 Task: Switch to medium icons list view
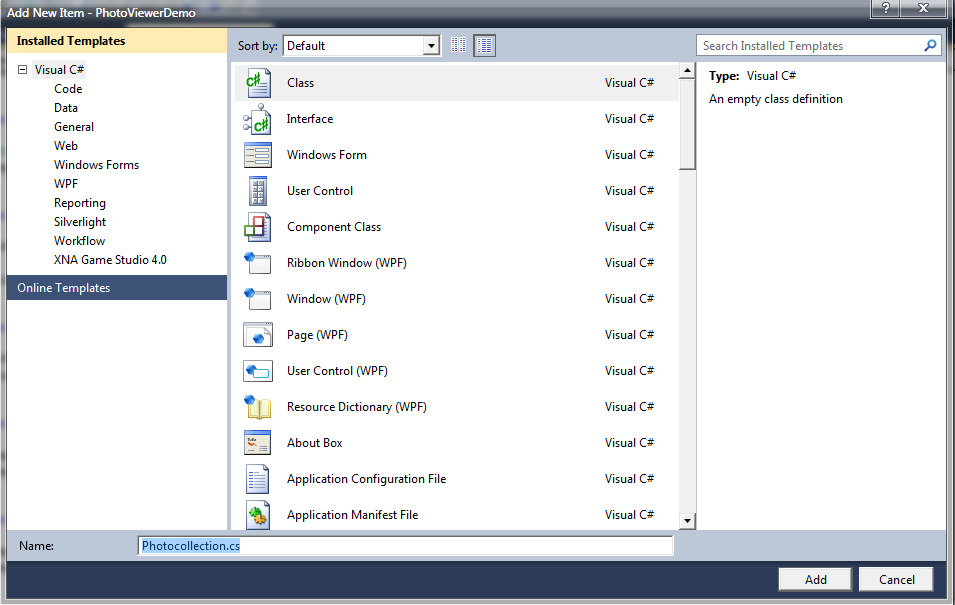tap(485, 46)
